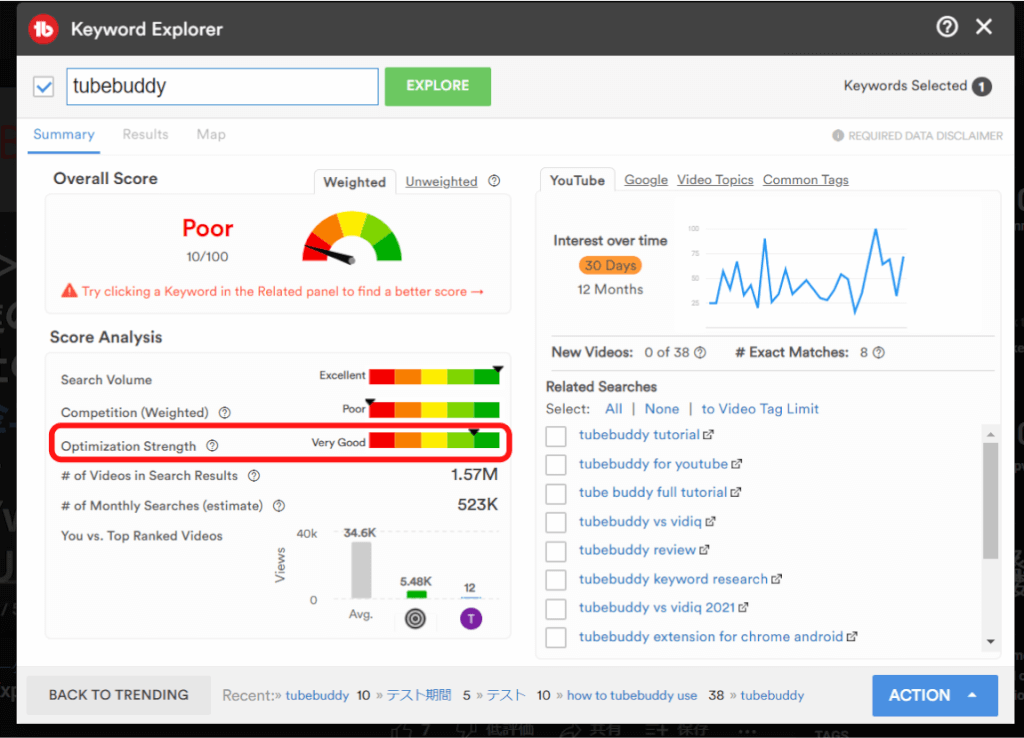Screen dimensions: 1024x738
Task: Check the tube buddy full tutorial checkbox
Action: (x=556, y=493)
